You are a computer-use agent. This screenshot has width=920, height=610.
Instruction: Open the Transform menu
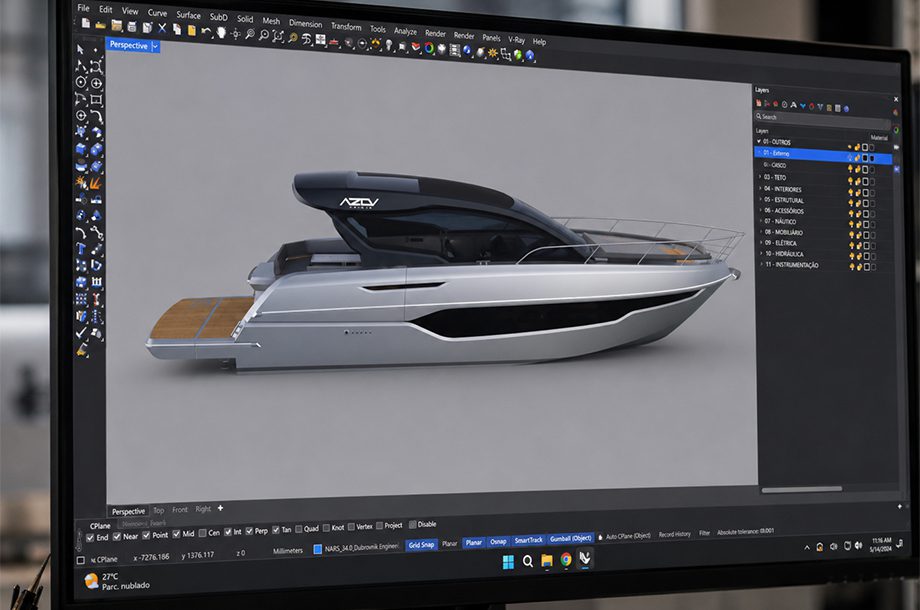click(x=346, y=26)
